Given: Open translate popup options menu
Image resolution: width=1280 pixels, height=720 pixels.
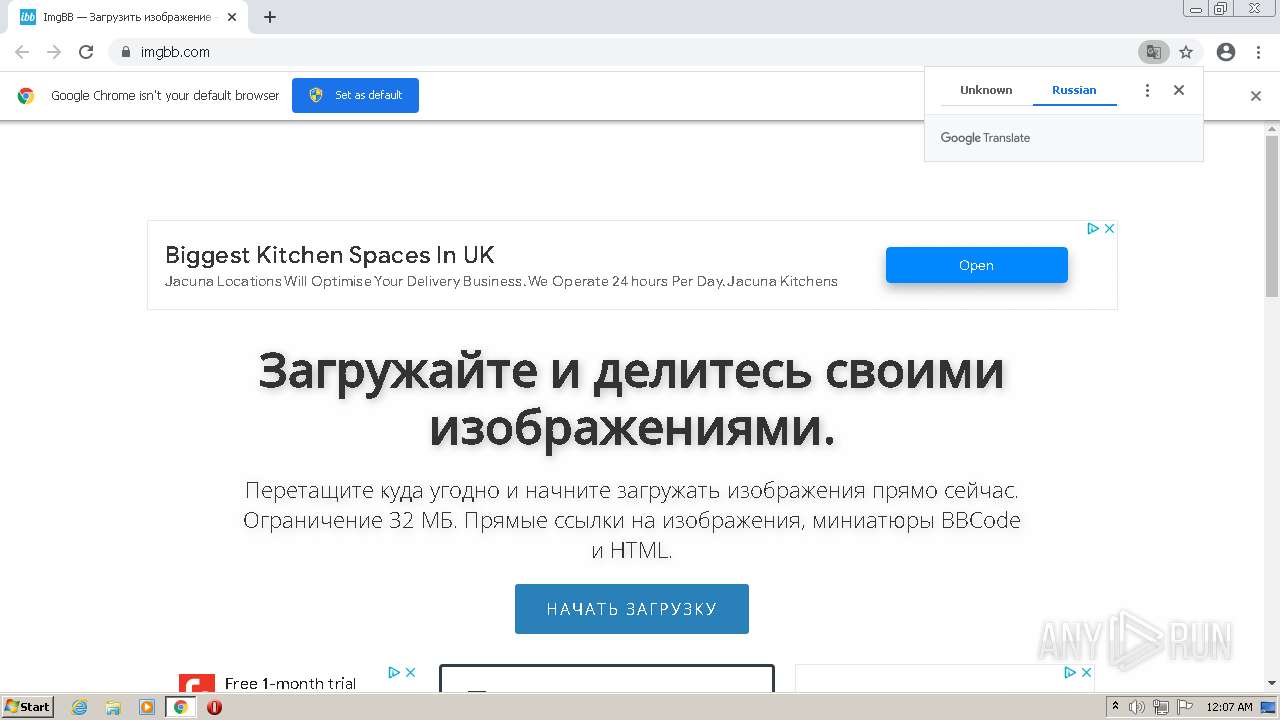Looking at the screenshot, I should (1147, 90).
